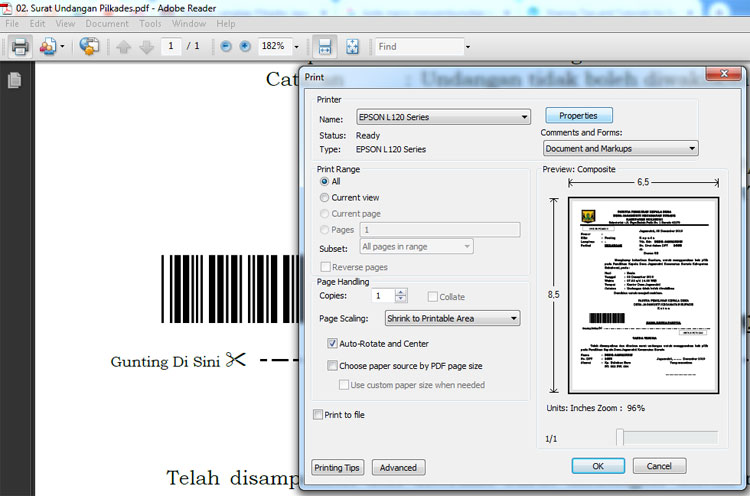Expand the Subset dropdown
This screenshot has height=496, width=750.
click(416, 247)
